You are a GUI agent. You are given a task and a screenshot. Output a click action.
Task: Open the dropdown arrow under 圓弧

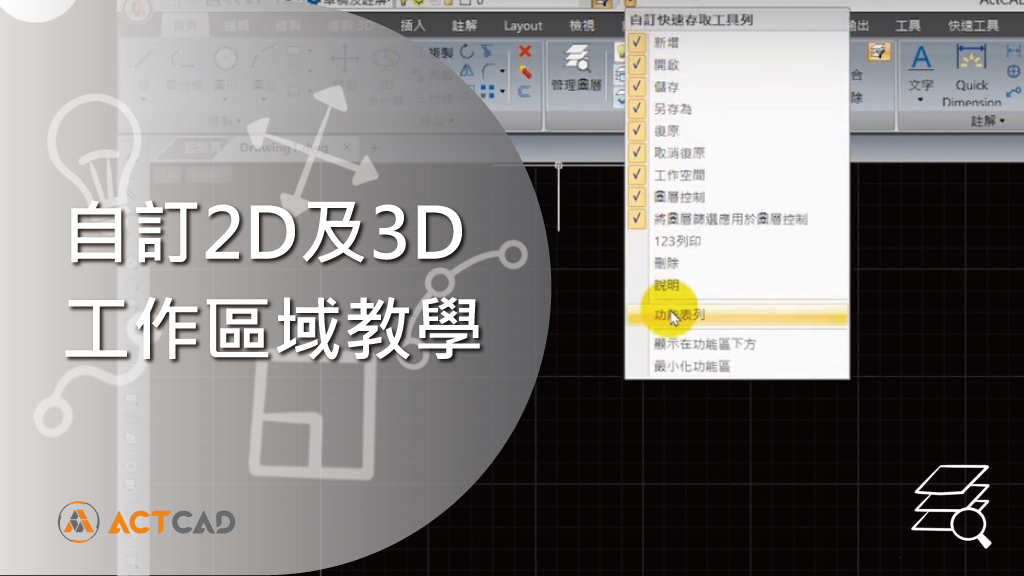tap(264, 100)
